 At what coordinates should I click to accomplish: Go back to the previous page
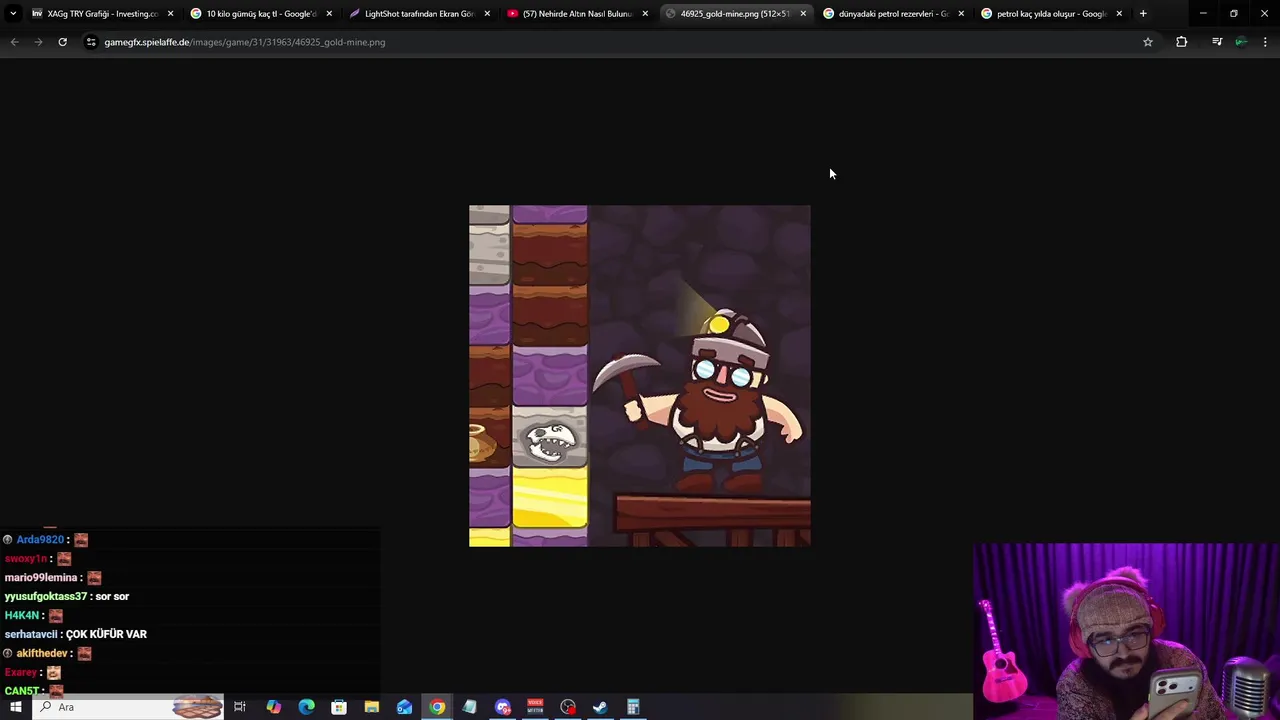click(x=14, y=42)
